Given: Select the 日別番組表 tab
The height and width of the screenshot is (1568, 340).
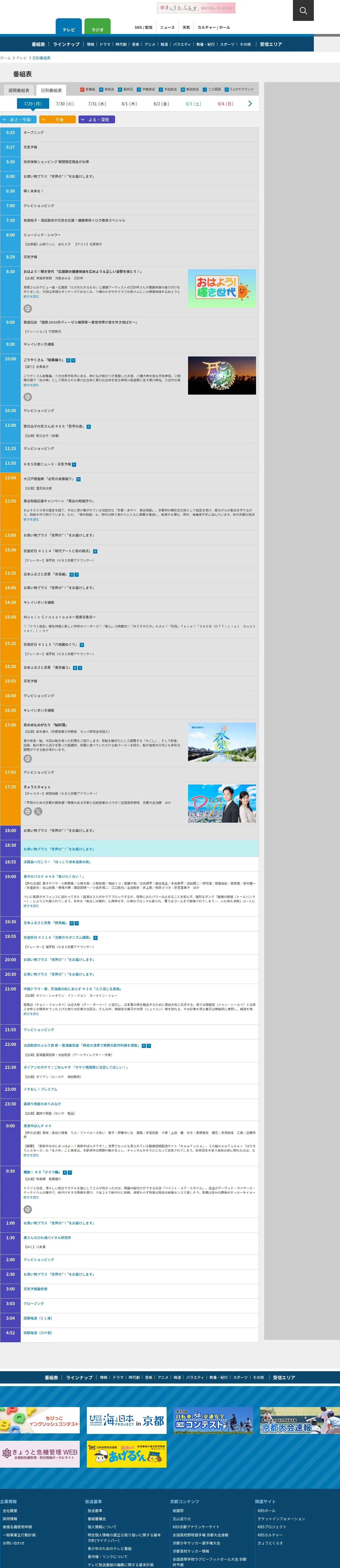Looking at the screenshot, I should pyautogui.click(x=51, y=91).
